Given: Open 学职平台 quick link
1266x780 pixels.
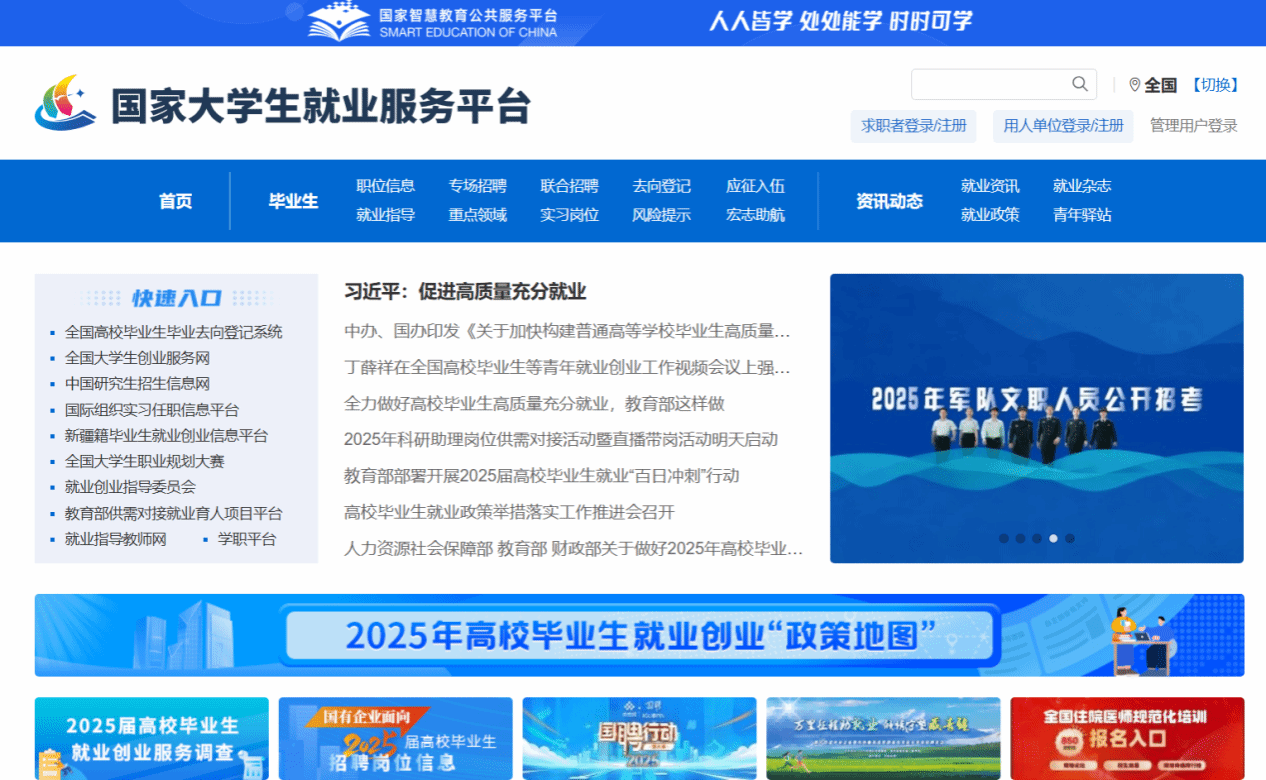Looking at the screenshot, I should 247,540.
